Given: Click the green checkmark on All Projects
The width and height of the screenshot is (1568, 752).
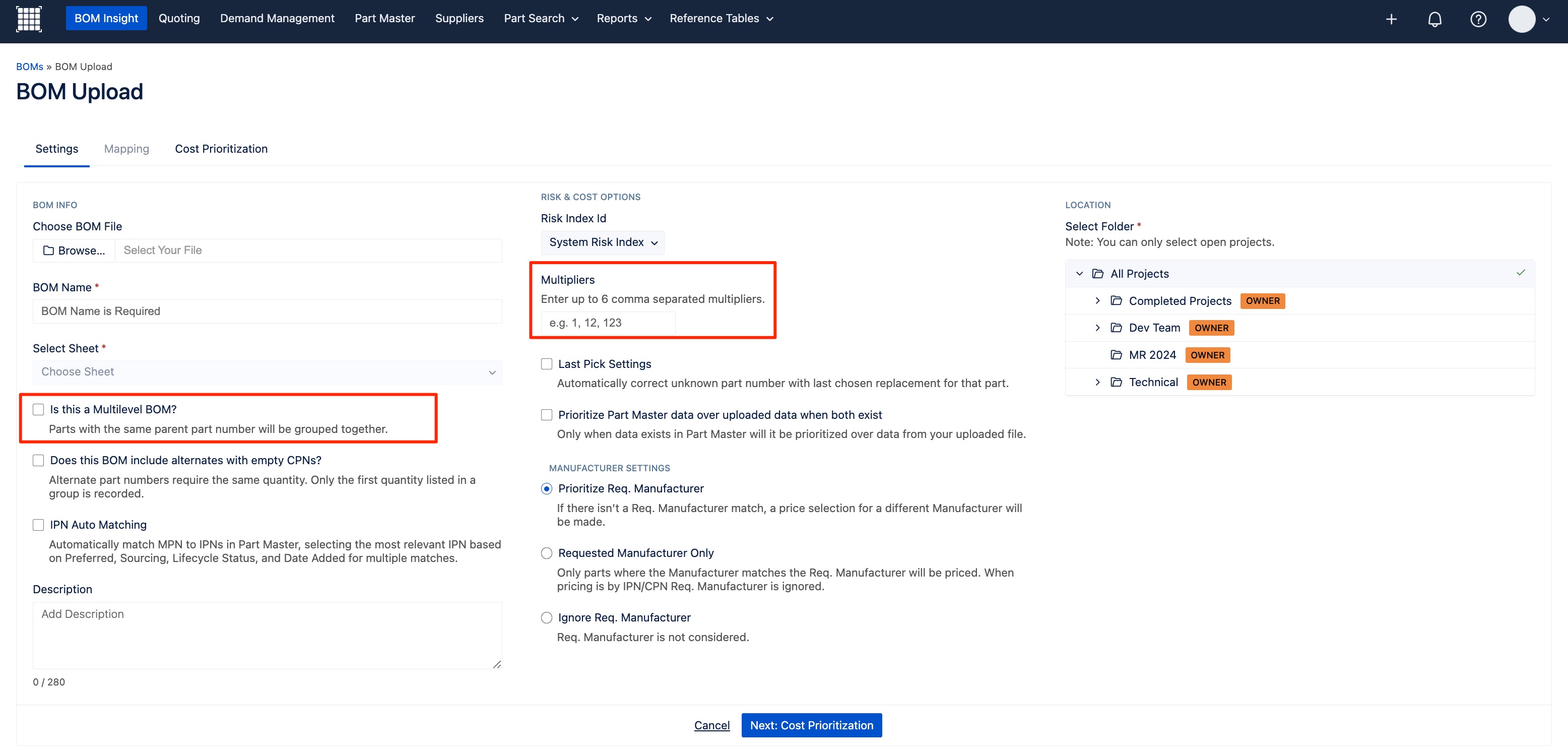Looking at the screenshot, I should (1521, 272).
